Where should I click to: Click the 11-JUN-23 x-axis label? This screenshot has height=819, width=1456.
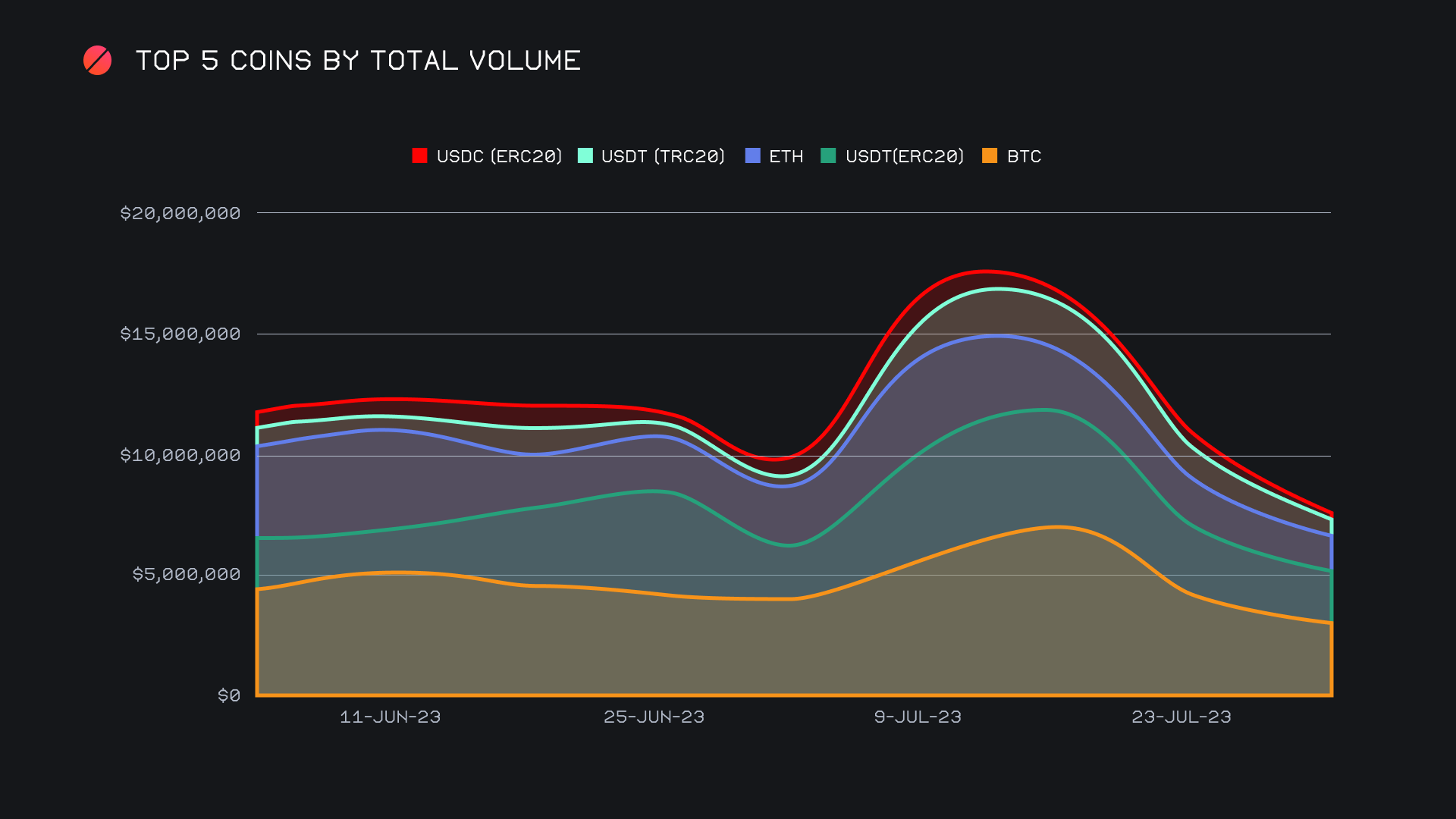tap(390, 717)
